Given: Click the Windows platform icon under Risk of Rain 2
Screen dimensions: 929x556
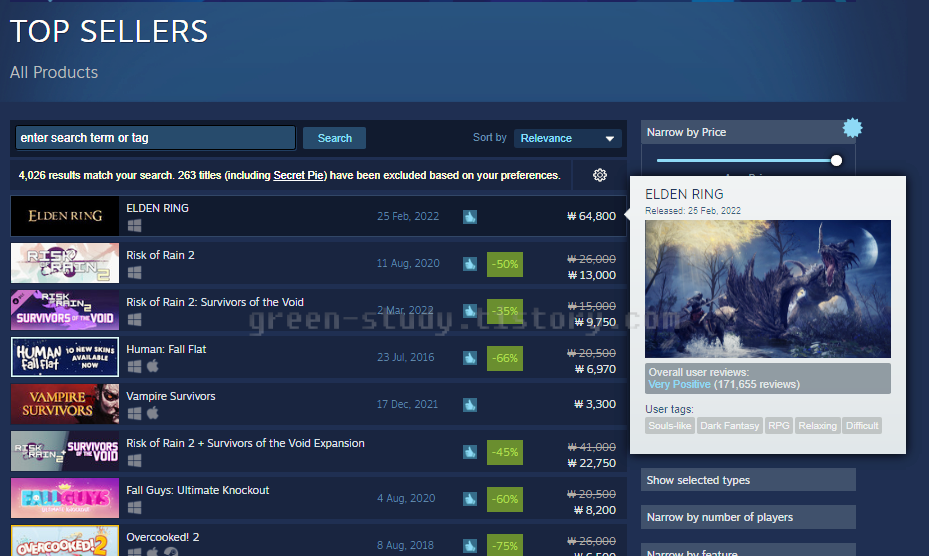Looking at the screenshot, I should (x=134, y=272).
